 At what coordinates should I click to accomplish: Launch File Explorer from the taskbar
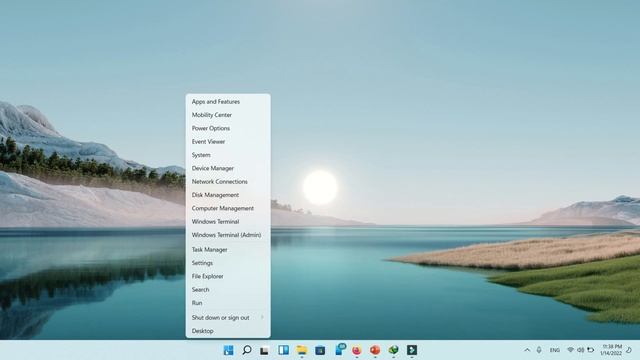coord(302,350)
